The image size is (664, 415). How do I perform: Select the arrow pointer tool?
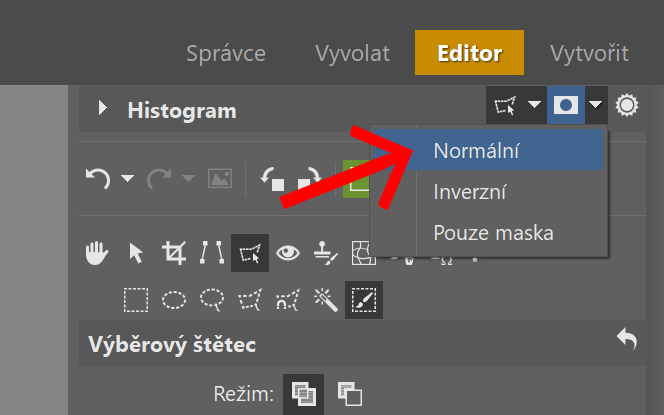[136, 253]
